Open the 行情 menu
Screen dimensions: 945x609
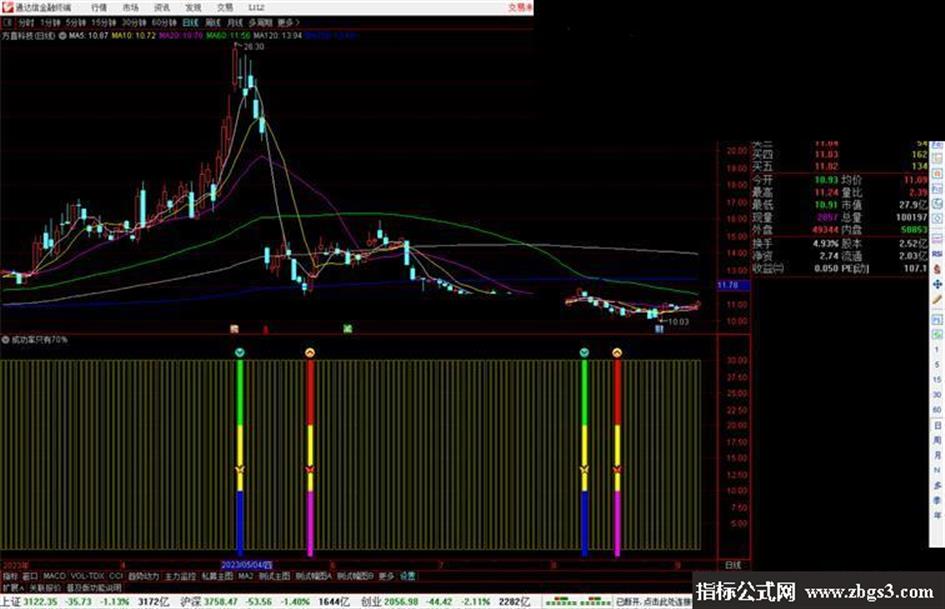(x=99, y=7)
